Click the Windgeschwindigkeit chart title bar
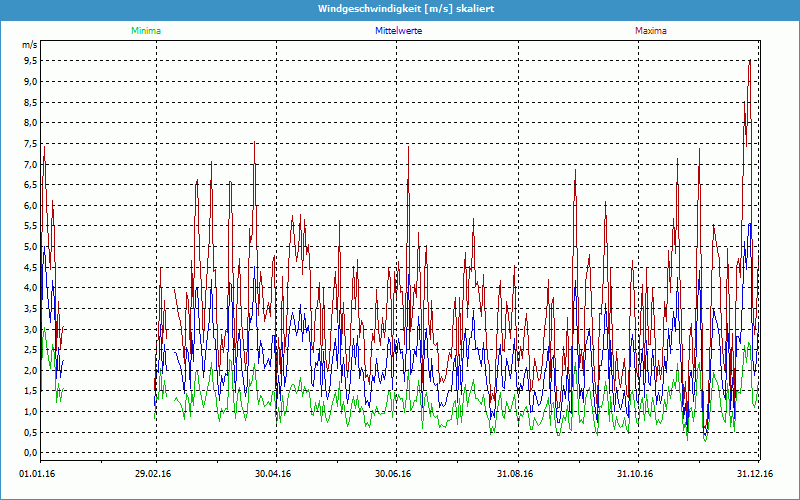This screenshot has height=500, width=800. click(400, 9)
